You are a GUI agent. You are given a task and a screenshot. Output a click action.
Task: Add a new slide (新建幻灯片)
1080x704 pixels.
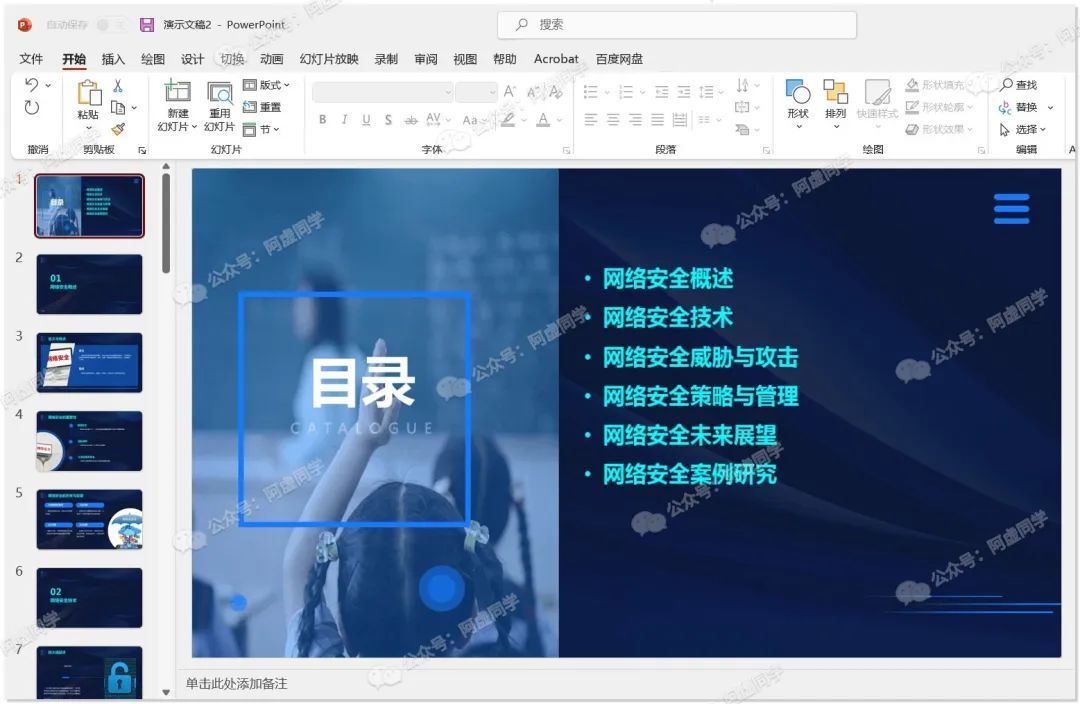[177, 105]
